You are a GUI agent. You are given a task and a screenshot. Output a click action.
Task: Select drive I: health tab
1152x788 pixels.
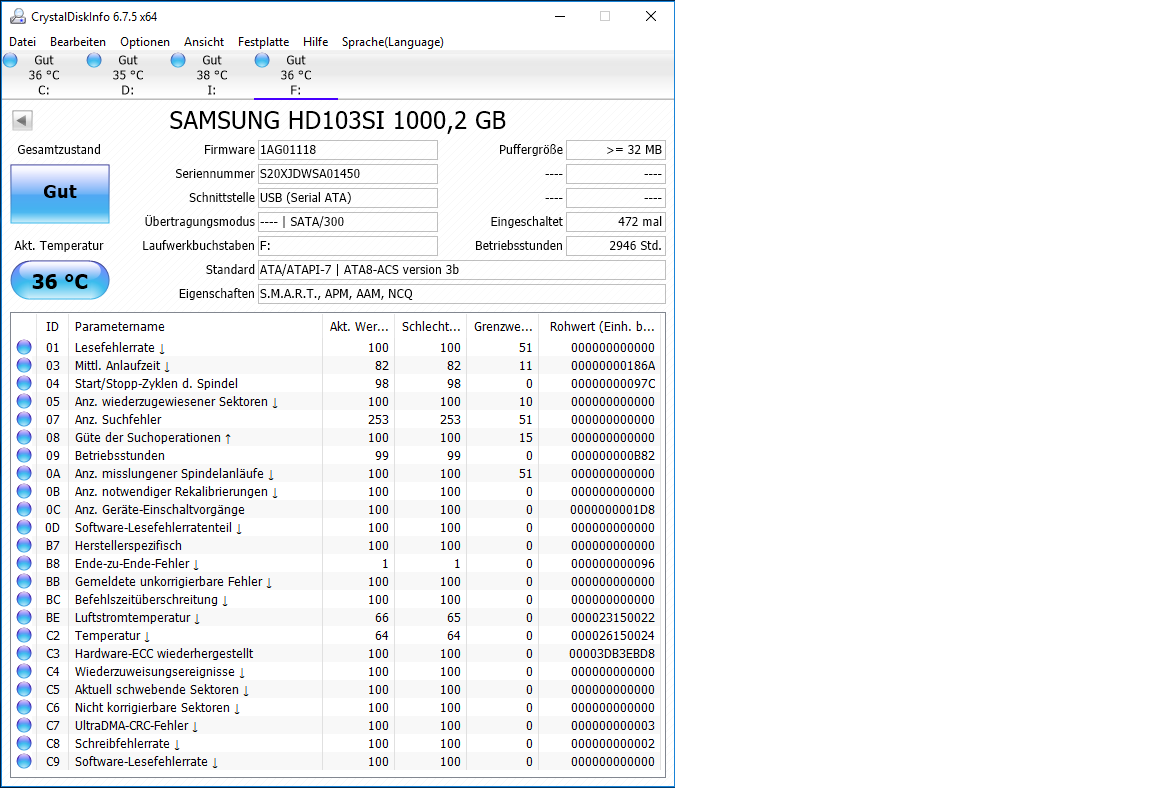[x=211, y=75]
